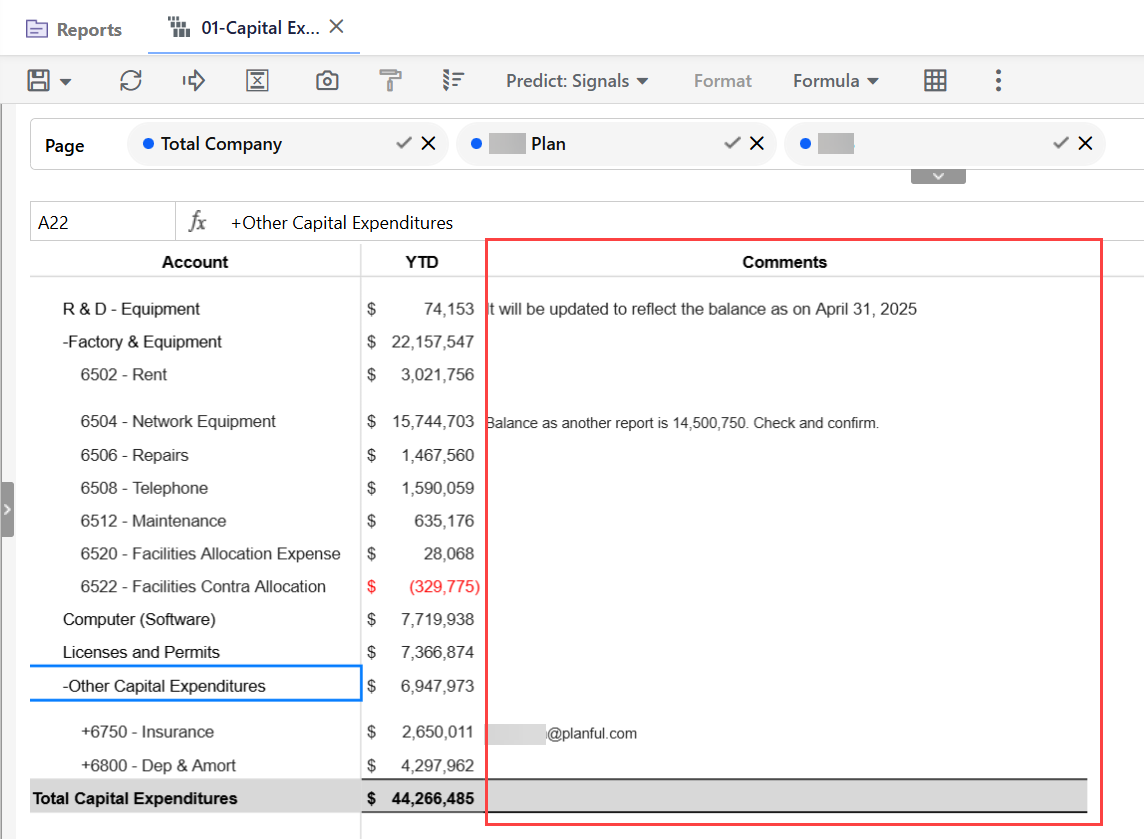Click the Format painter icon
The image size is (1144, 839).
(x=390, y=80)
